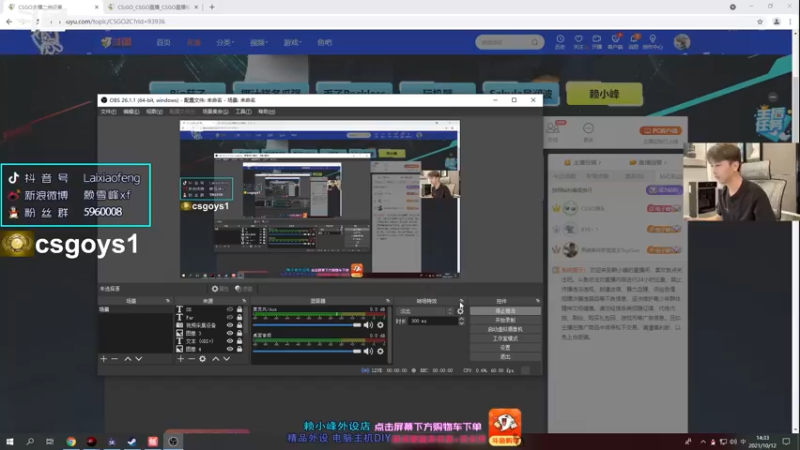Open settings gear for the first mixer channel

tap(380, 325)
